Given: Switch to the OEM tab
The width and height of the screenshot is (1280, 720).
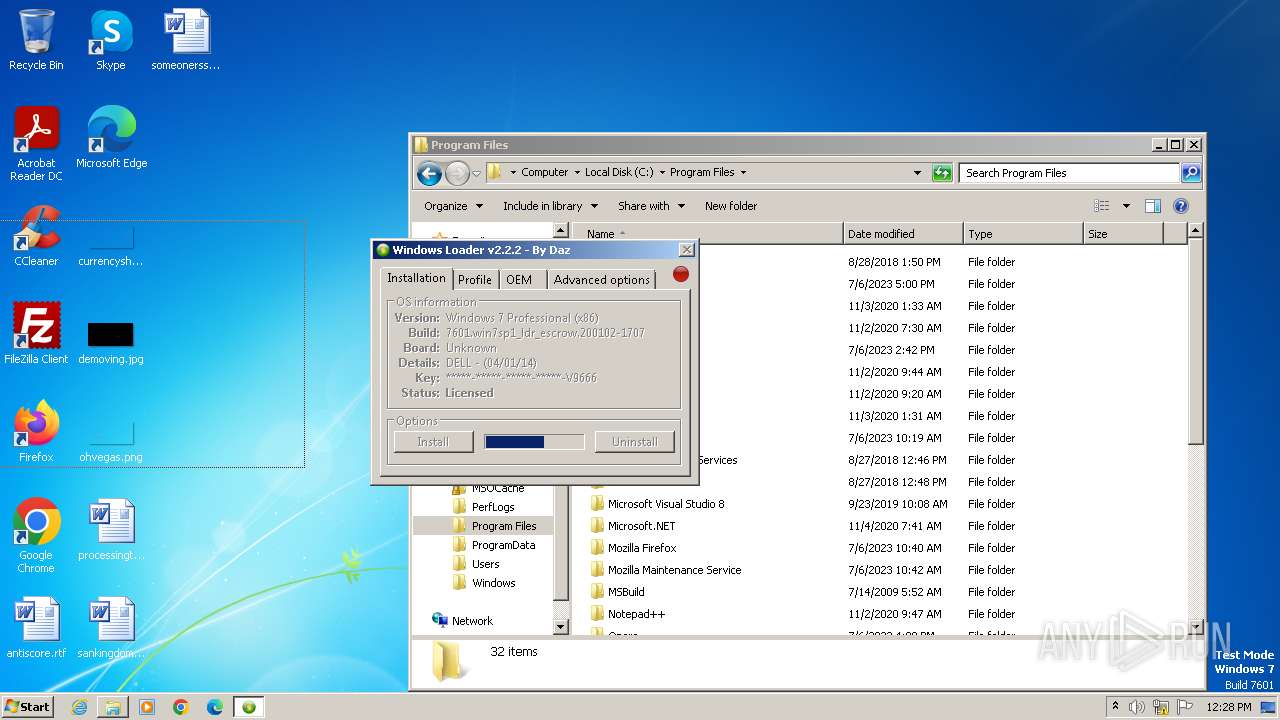Looking at the screenshot, I should point(519,280).
